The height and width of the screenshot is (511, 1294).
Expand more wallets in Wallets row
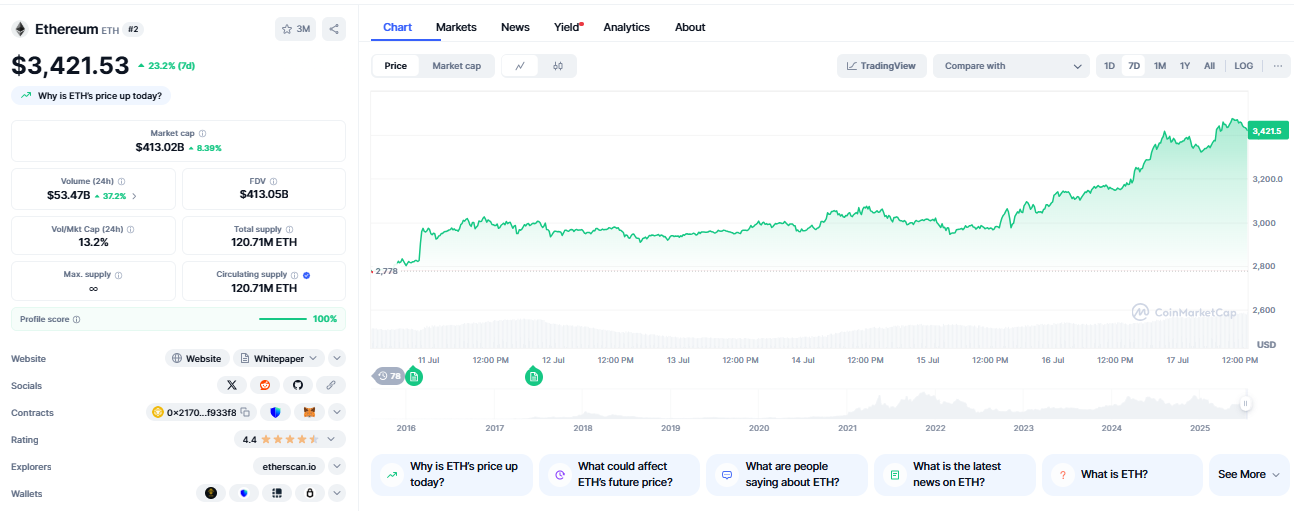pyautogui.click(x=337, y=493)
